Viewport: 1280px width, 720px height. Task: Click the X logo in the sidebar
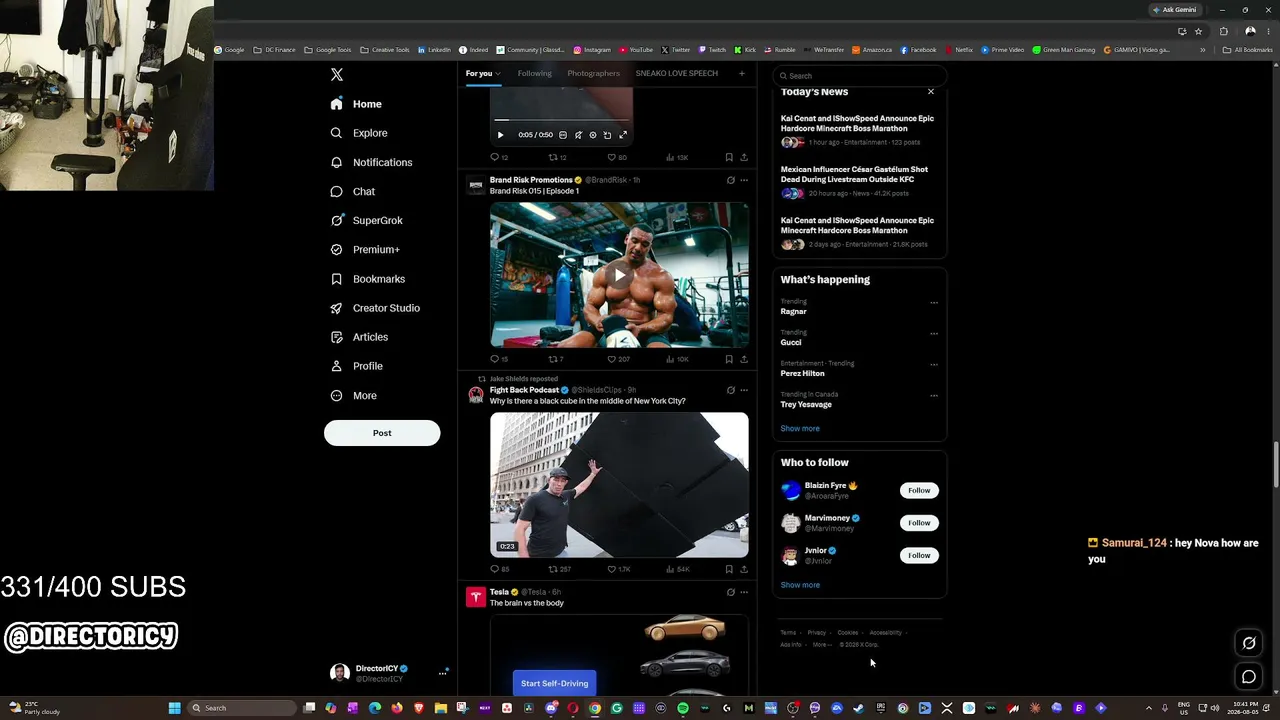click(x=337, y=75)
